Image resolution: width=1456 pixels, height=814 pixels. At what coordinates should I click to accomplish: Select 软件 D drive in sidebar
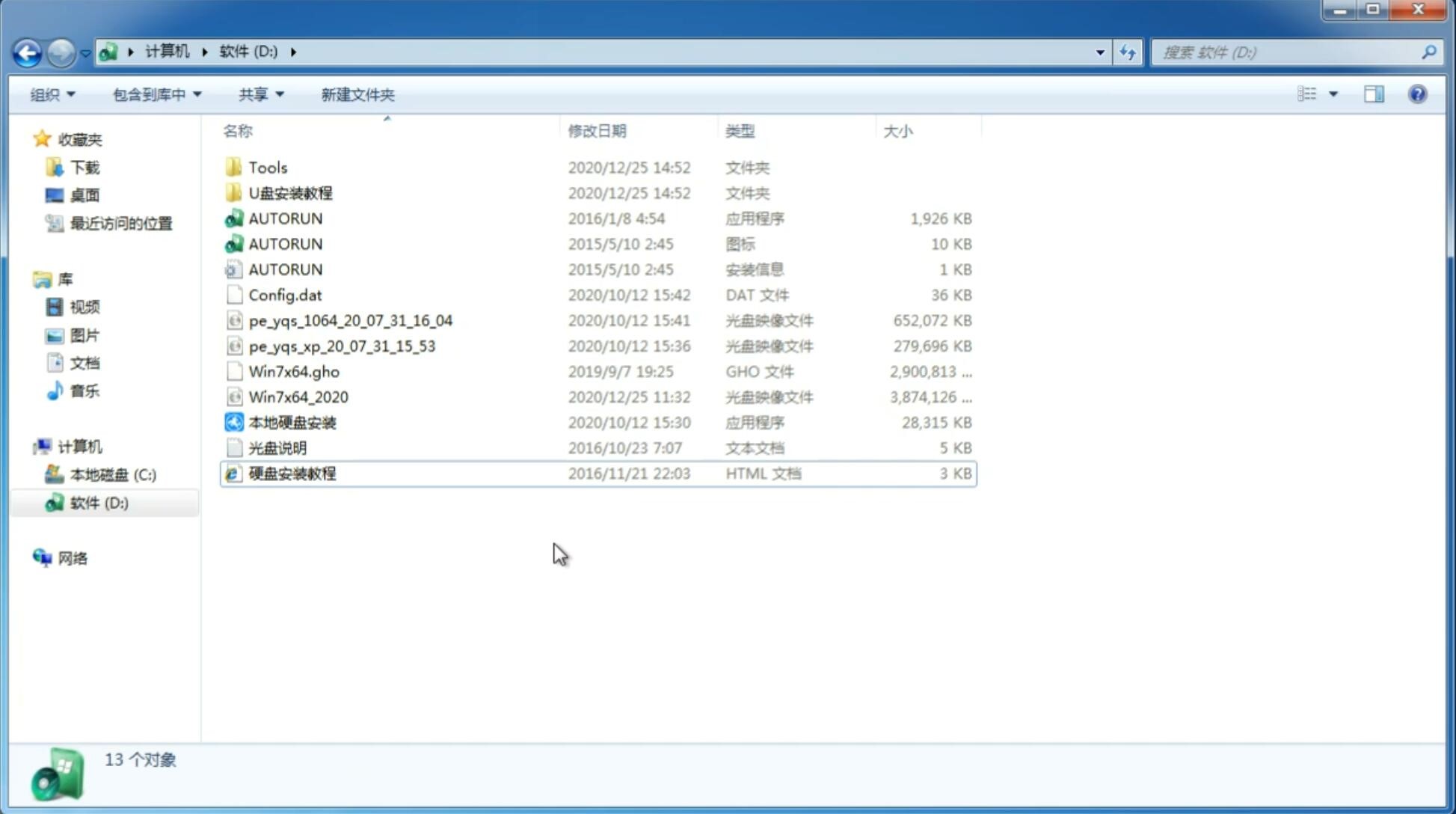point(99,502)
